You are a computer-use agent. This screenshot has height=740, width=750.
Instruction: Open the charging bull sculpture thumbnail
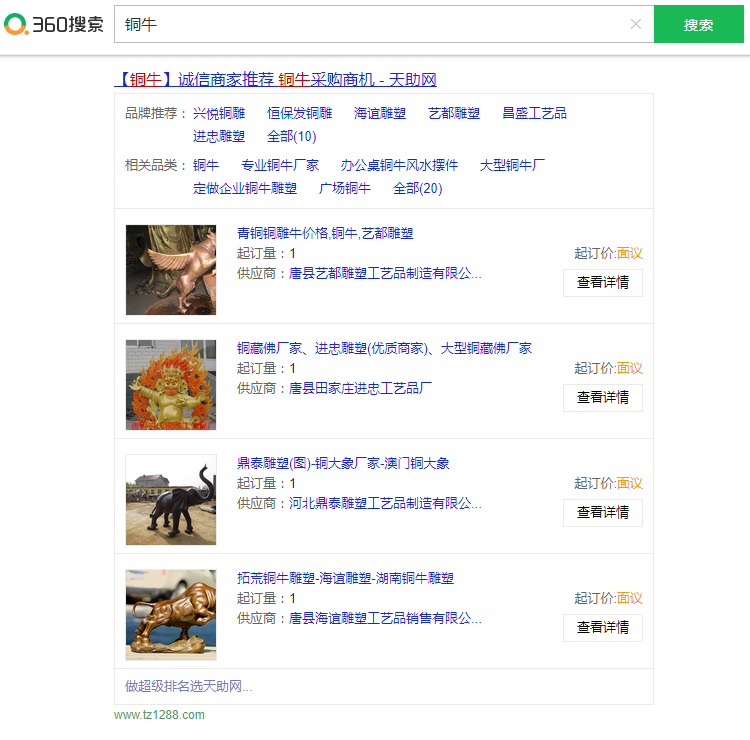[x=171, y=615]
